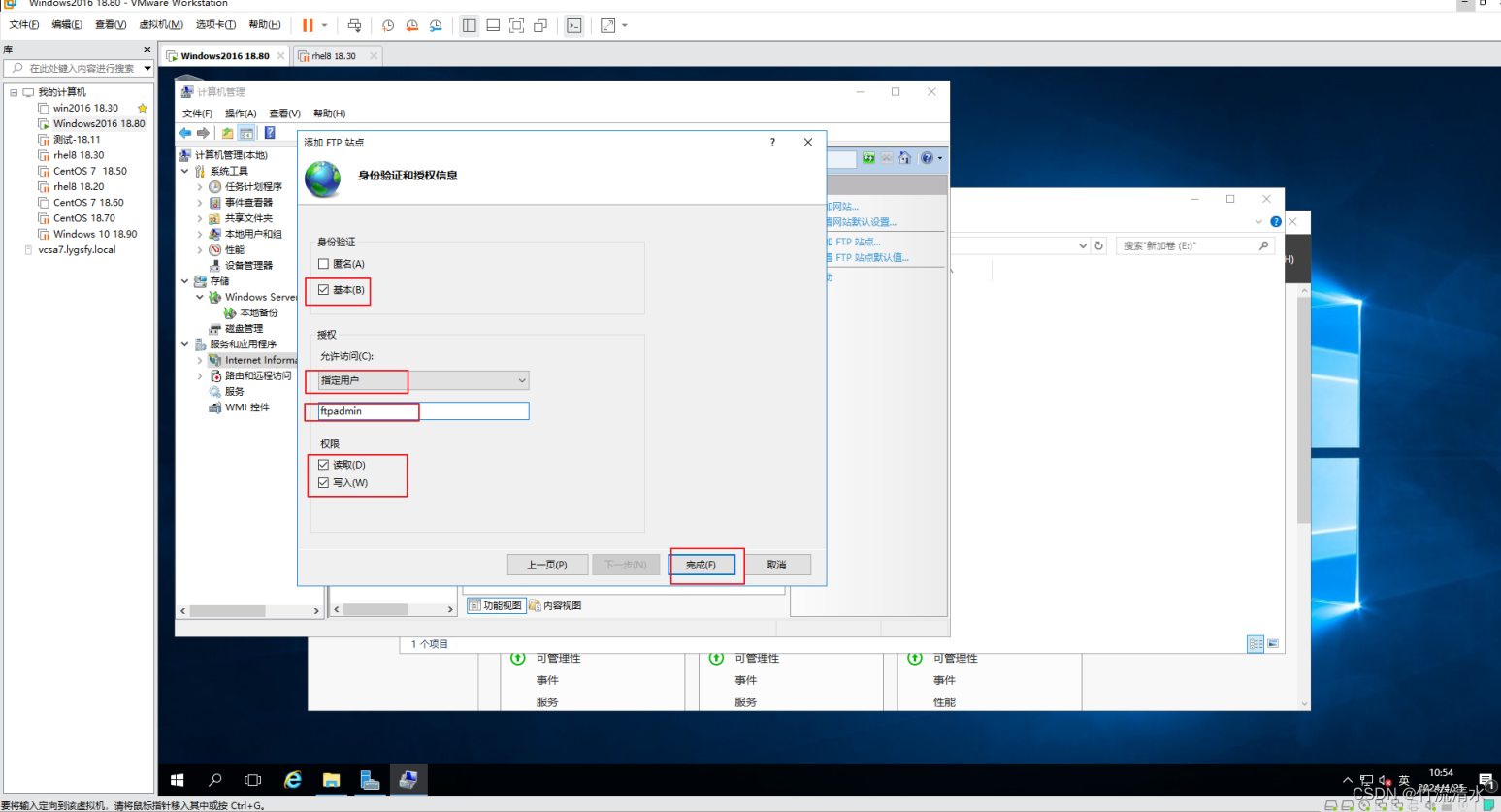Switch to the 内容视图 tab
Screen dimensions: 1501x812
[555, 605]
